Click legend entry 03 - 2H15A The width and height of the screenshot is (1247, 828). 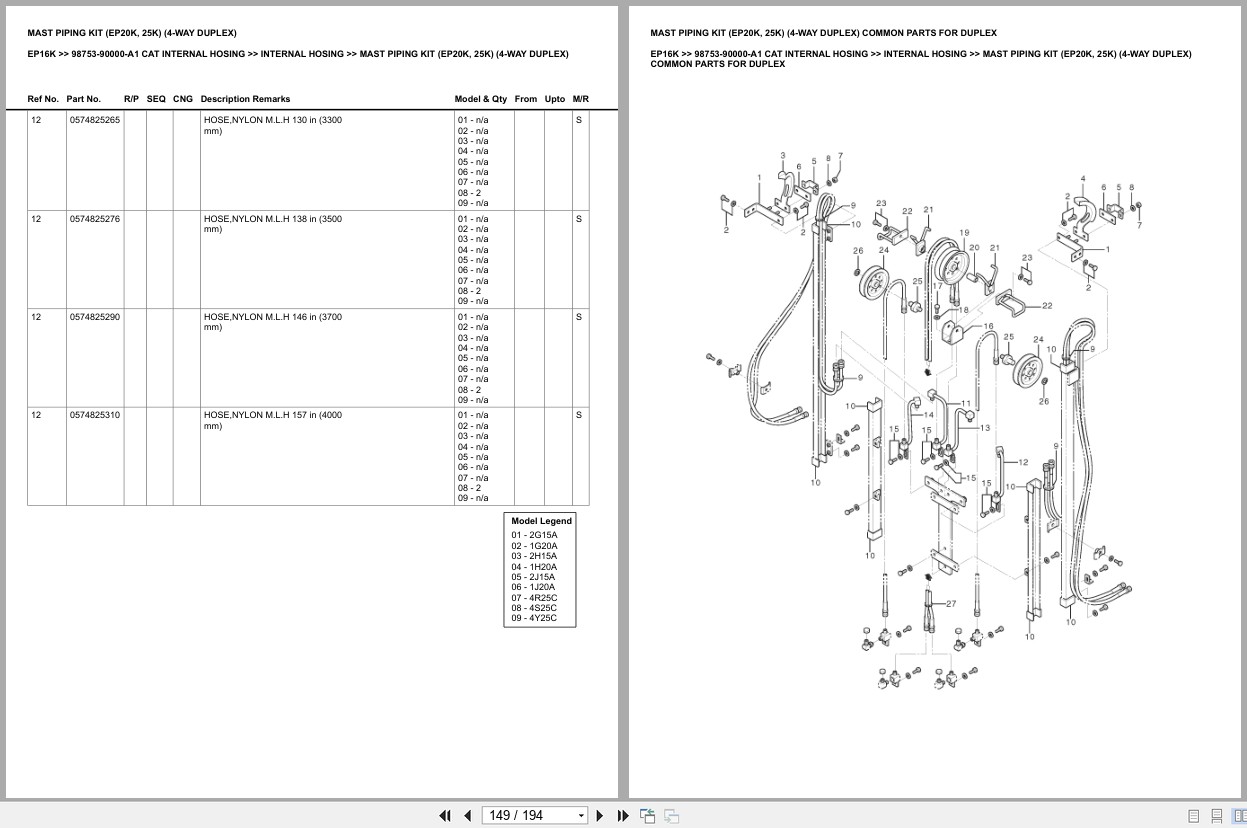click(x=535, y=556)
